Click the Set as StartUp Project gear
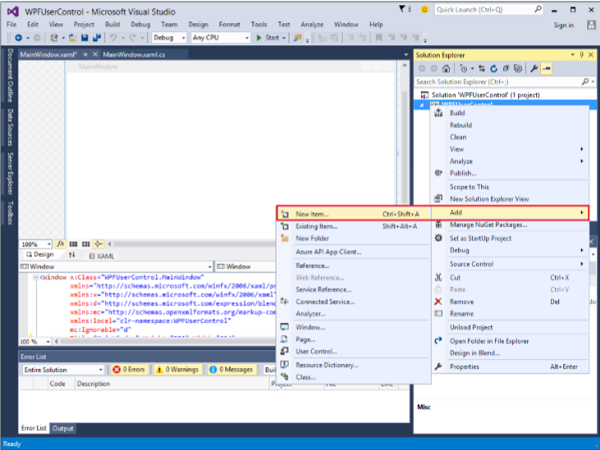The width and height of the screenshot is (600, 450). coord(438,238)
